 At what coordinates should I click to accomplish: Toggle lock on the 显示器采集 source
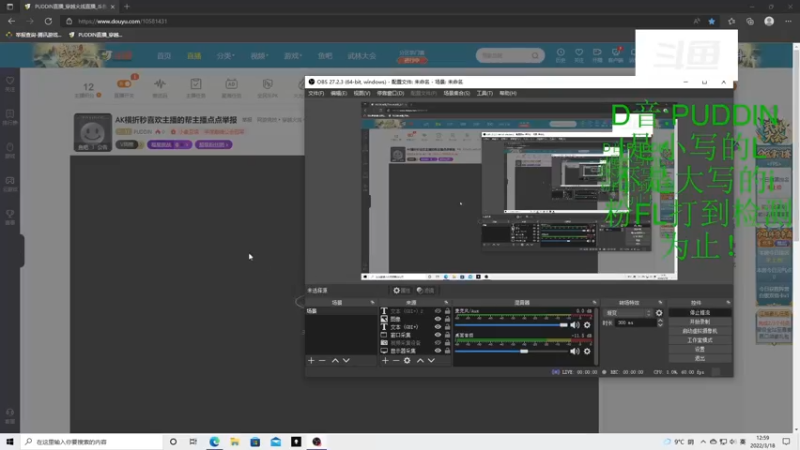447,351
